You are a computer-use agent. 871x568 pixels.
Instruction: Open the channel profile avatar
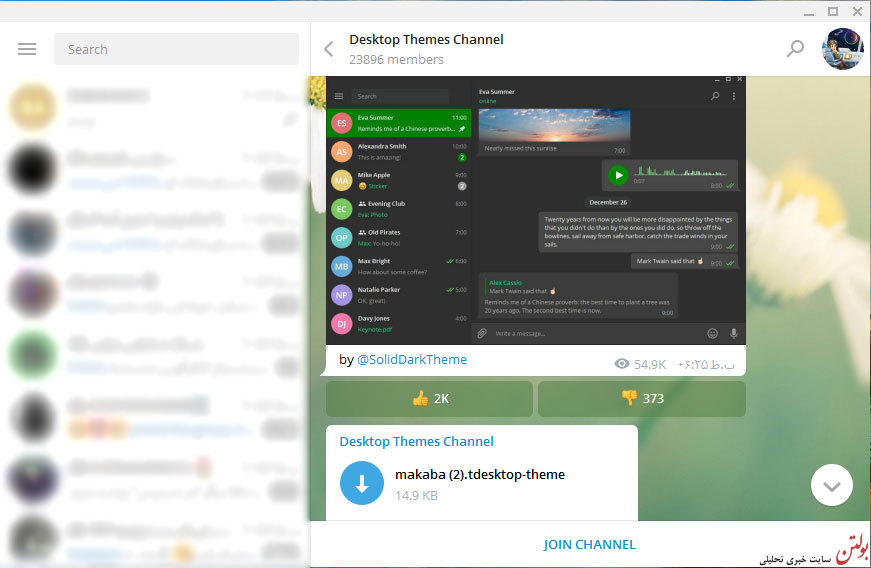pos(843,49)
